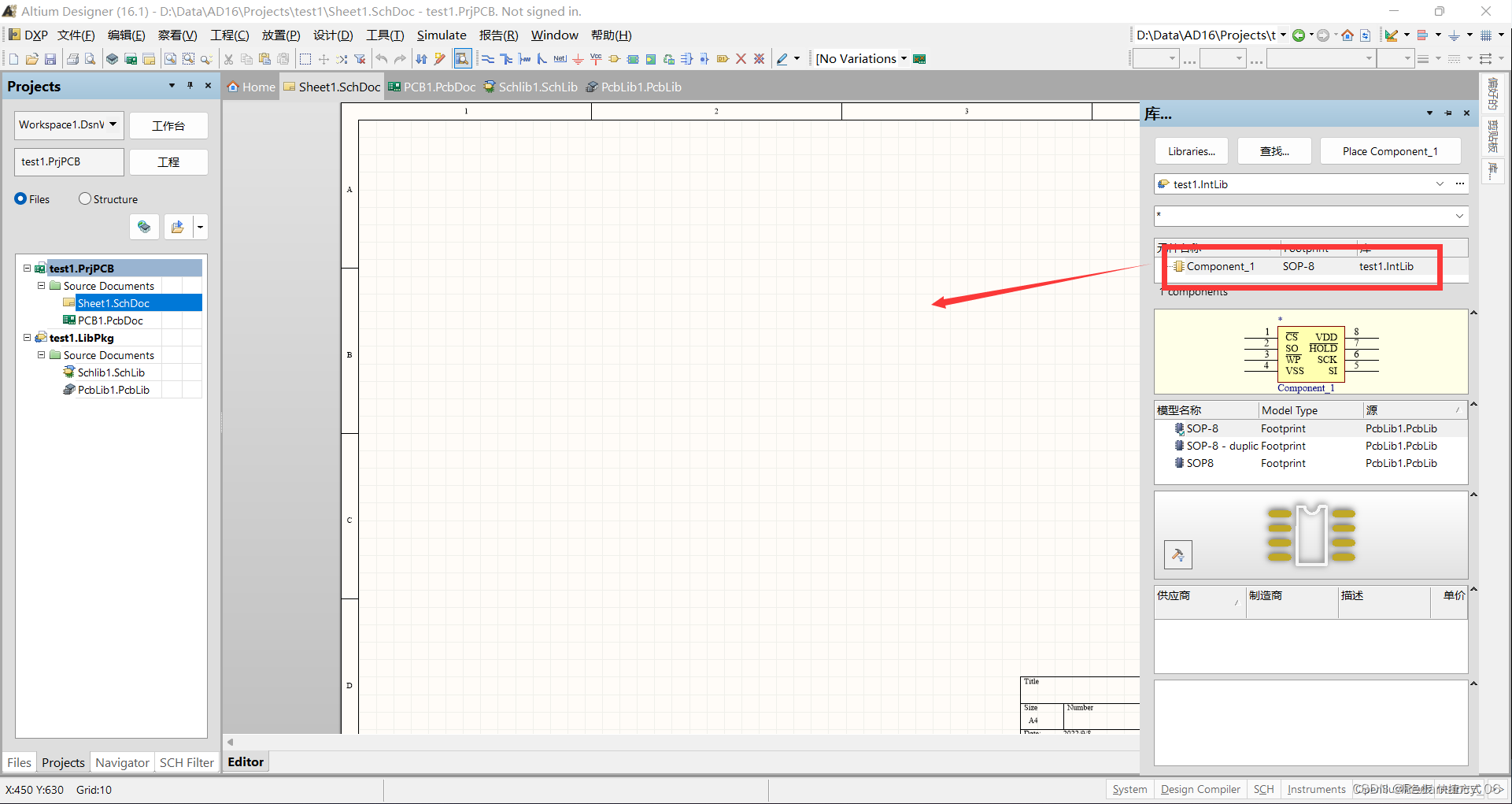The width and height of the screenshot is (1512, 804).
Task: Redo the last undone action
Action: 400,59
